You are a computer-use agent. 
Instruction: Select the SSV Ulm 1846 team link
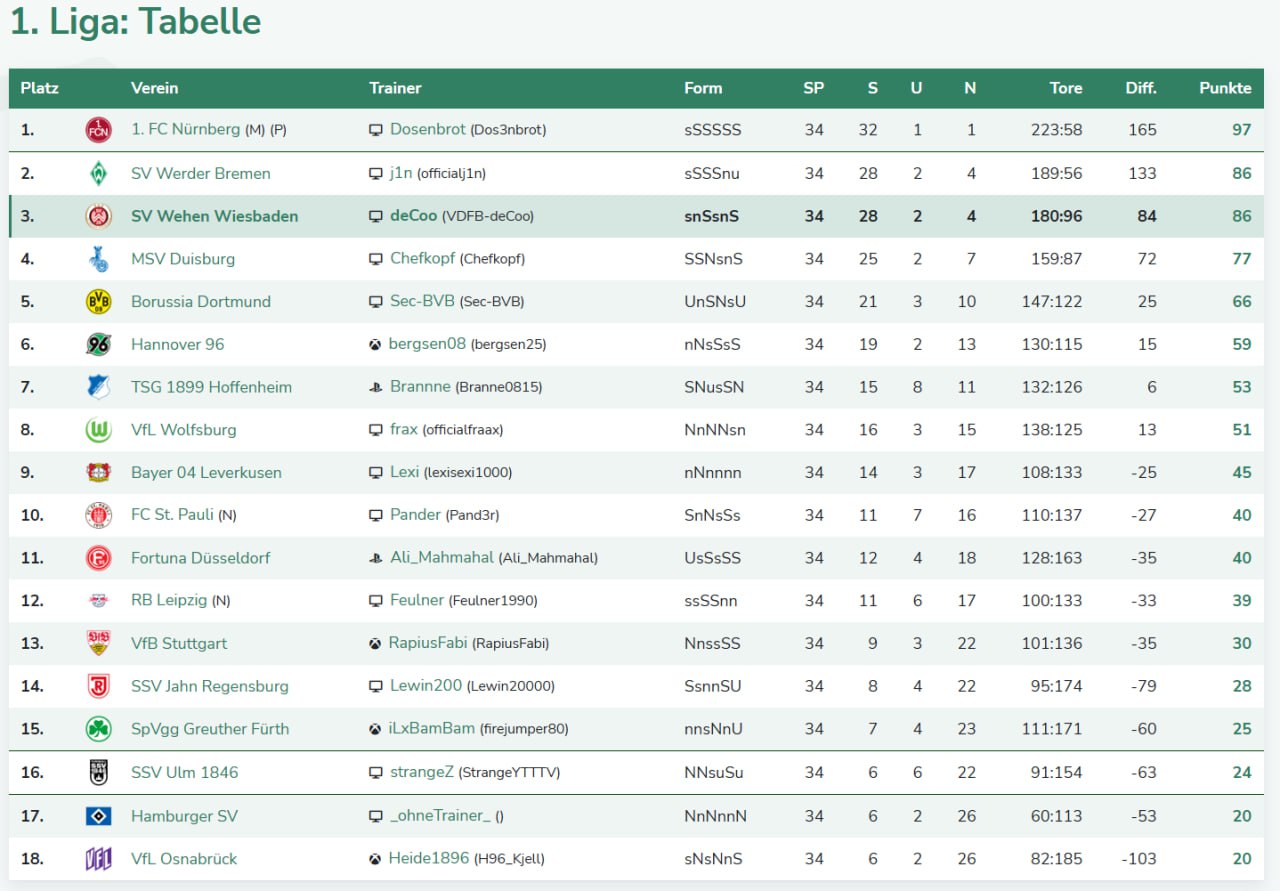coord(184,772)
